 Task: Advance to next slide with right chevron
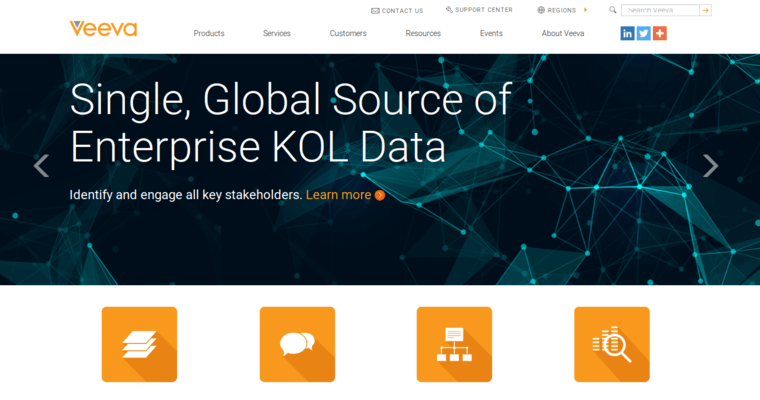point(710,166)
